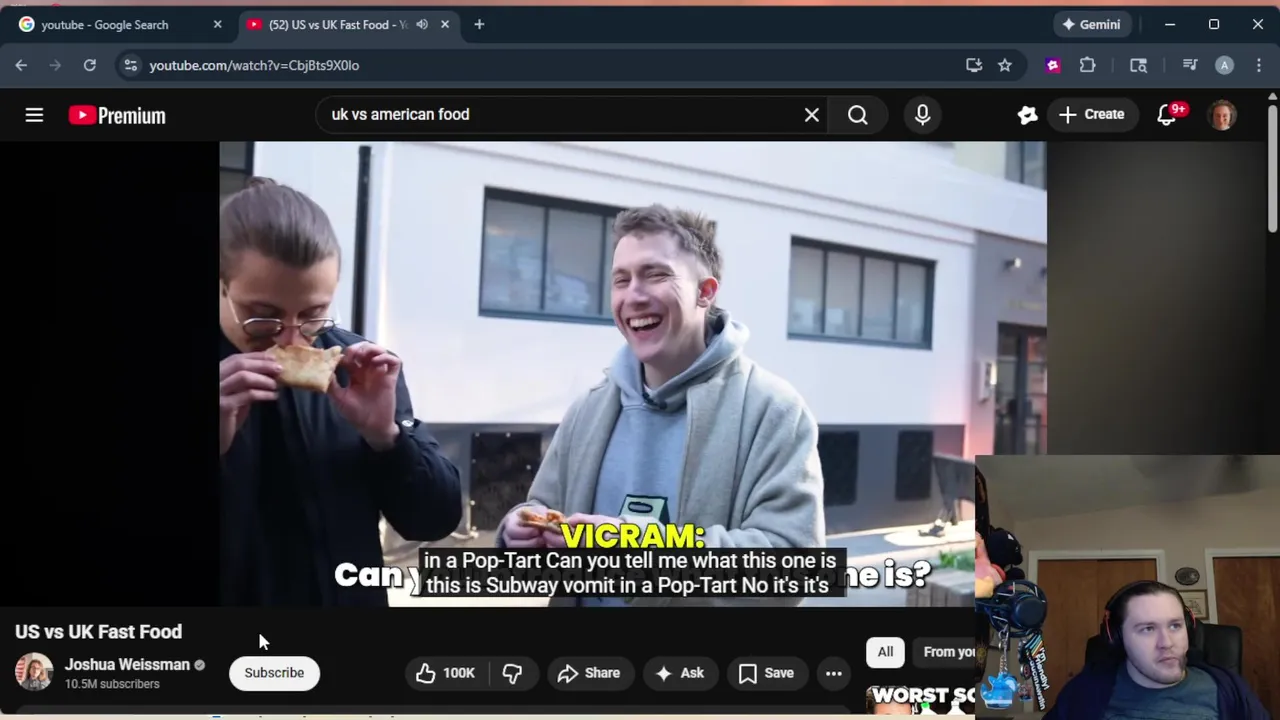The image size is (1280, 720).
Task: Open Chrome extensions puzzle menu
Action: click(1087, 65)
